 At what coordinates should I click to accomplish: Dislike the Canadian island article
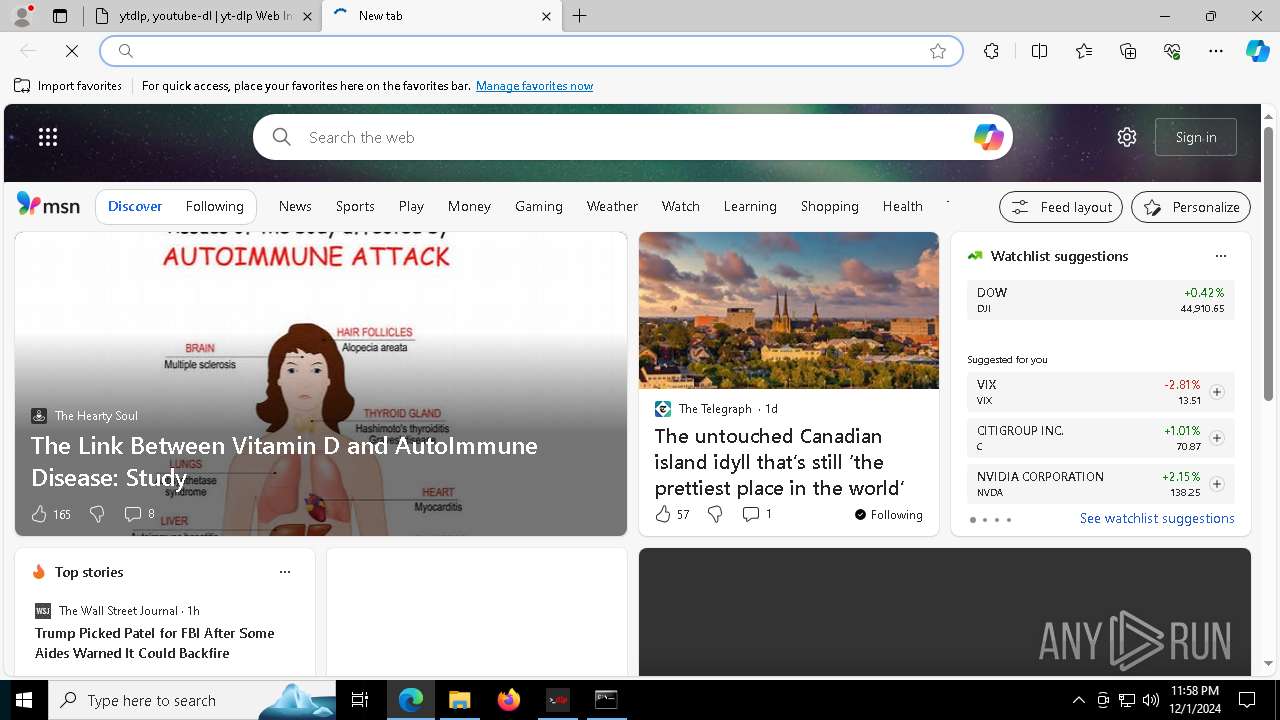click(x=715, y=514)
